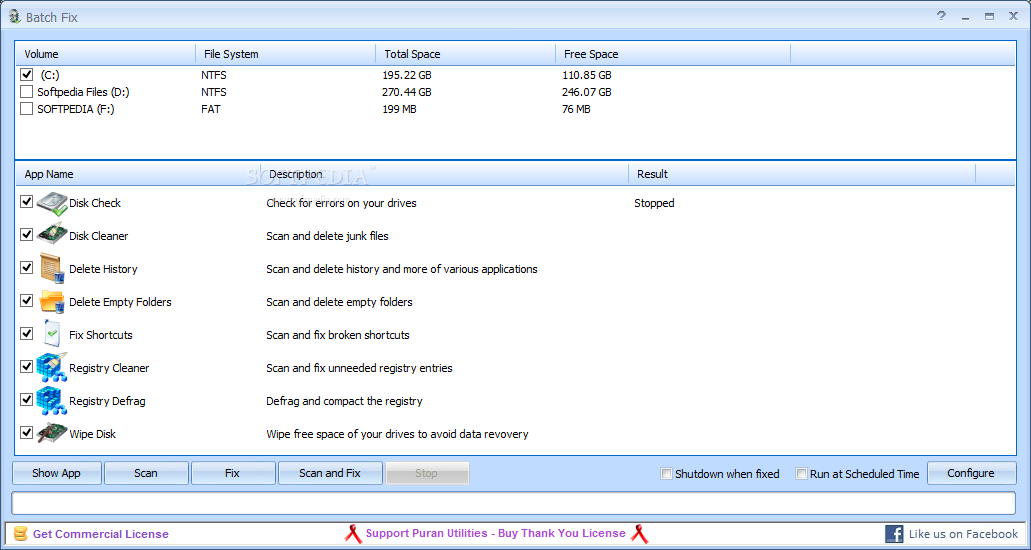Click 'Scan and fix broken shortcuts' description

point(338,335)
